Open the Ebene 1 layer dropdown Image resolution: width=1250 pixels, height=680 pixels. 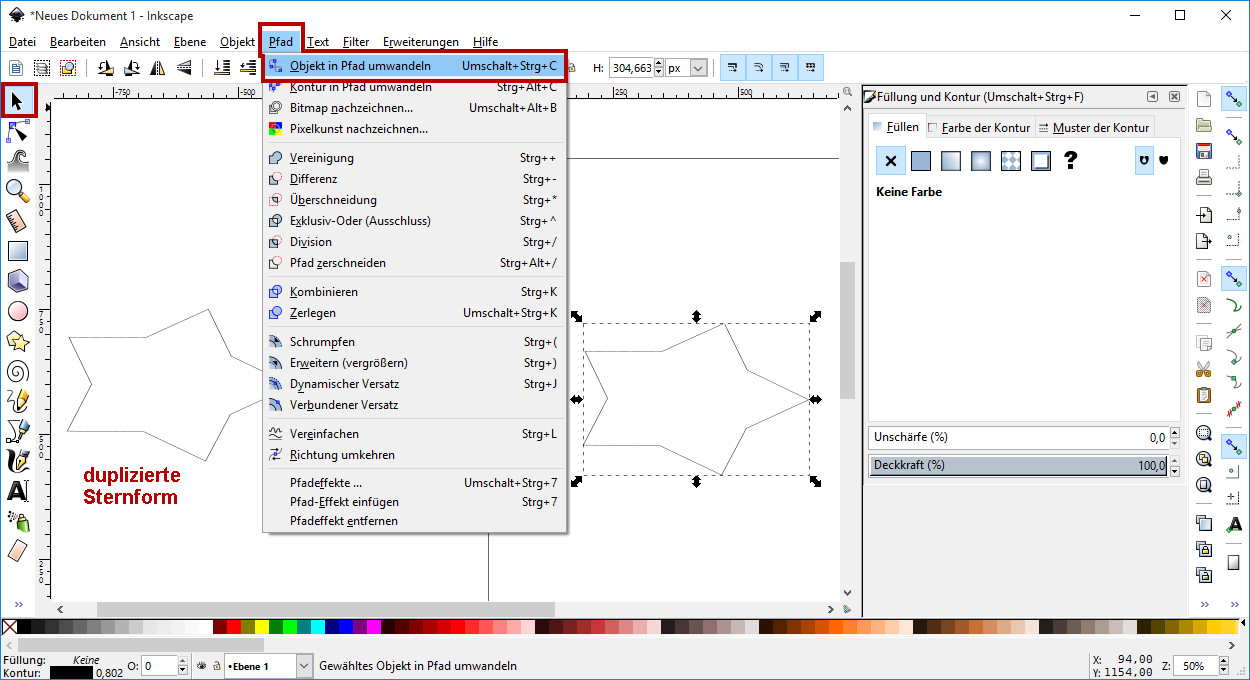[305, 666]
